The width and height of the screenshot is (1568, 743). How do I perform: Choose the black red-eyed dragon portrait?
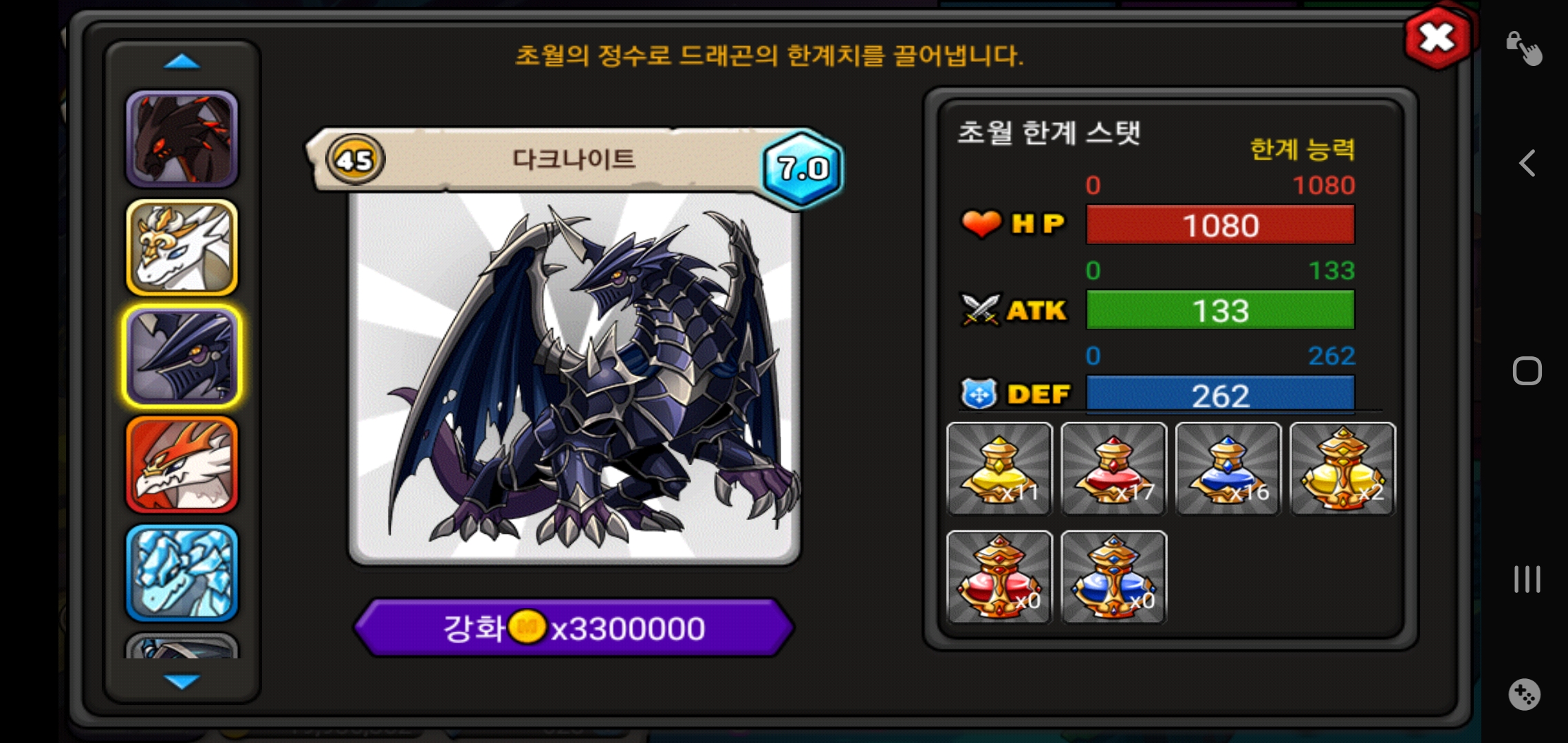click(182, 139)
